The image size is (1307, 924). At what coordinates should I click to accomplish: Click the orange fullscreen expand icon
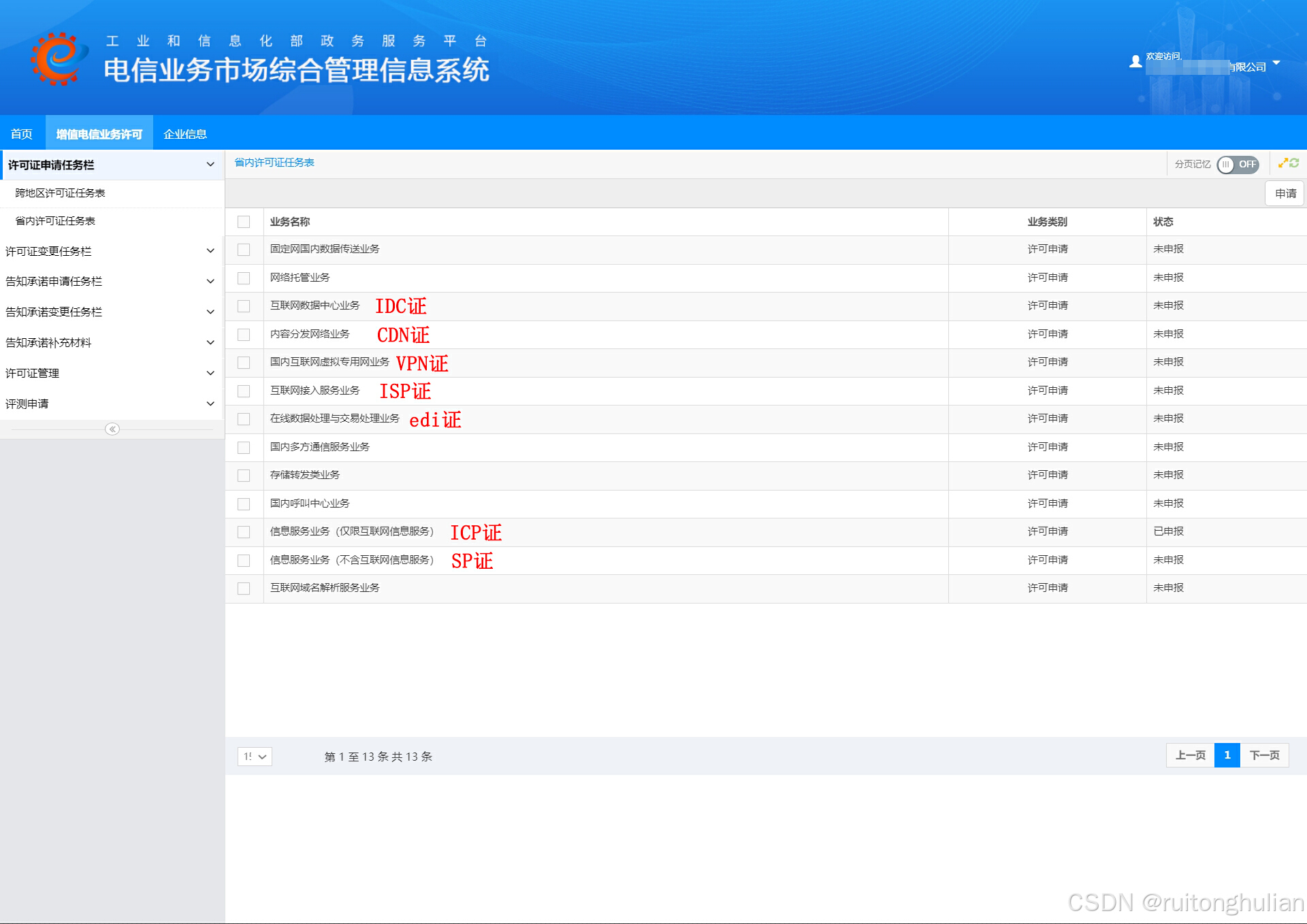(1282, 163)
